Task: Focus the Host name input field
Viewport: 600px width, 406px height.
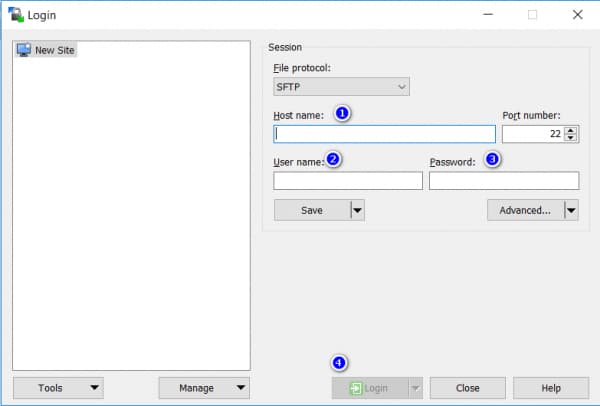Action: coord(385,134)
